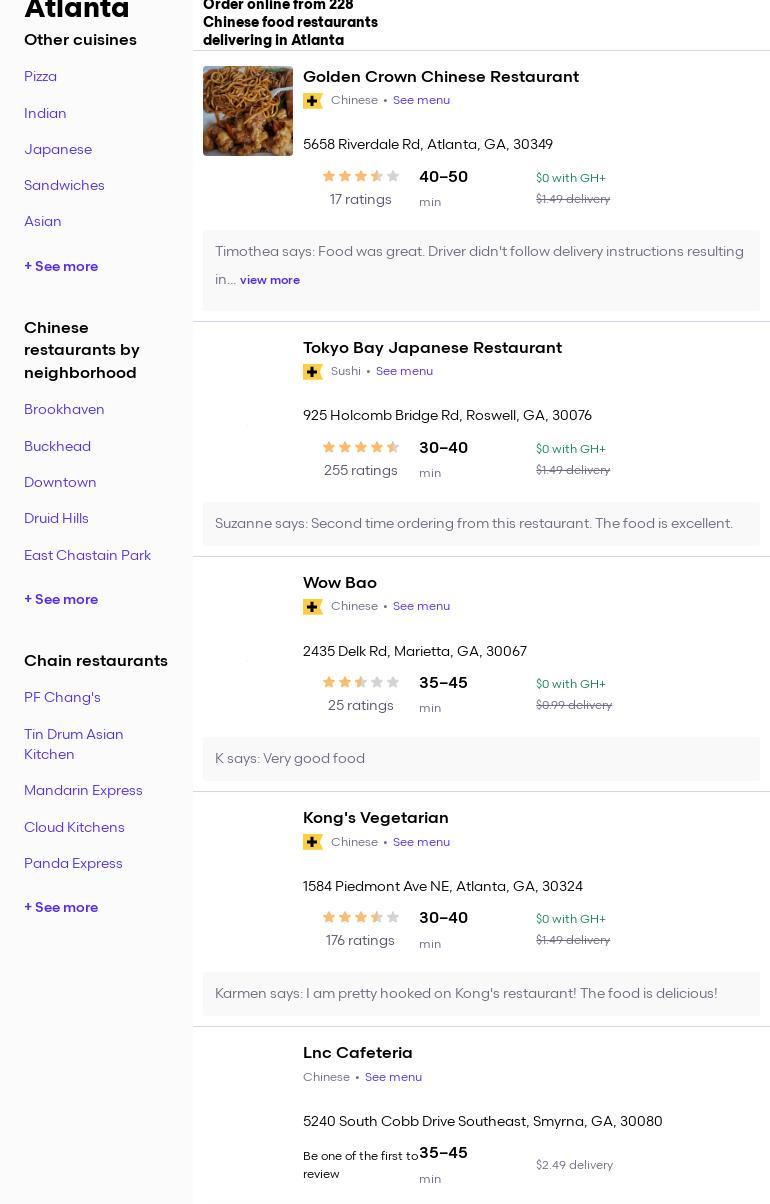Open PF Chang's chain link

click(62, 697)
